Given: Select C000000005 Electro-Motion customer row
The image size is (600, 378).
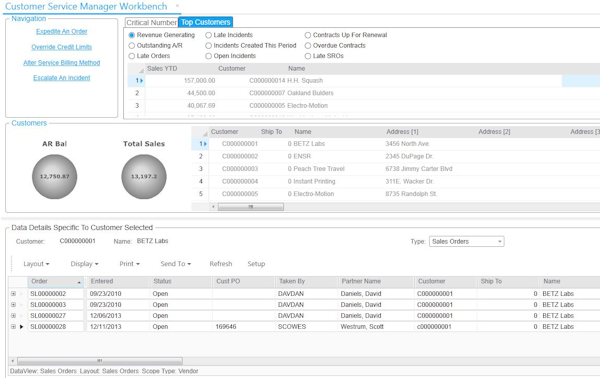Looking at the screenshot, I should [396, 194].
